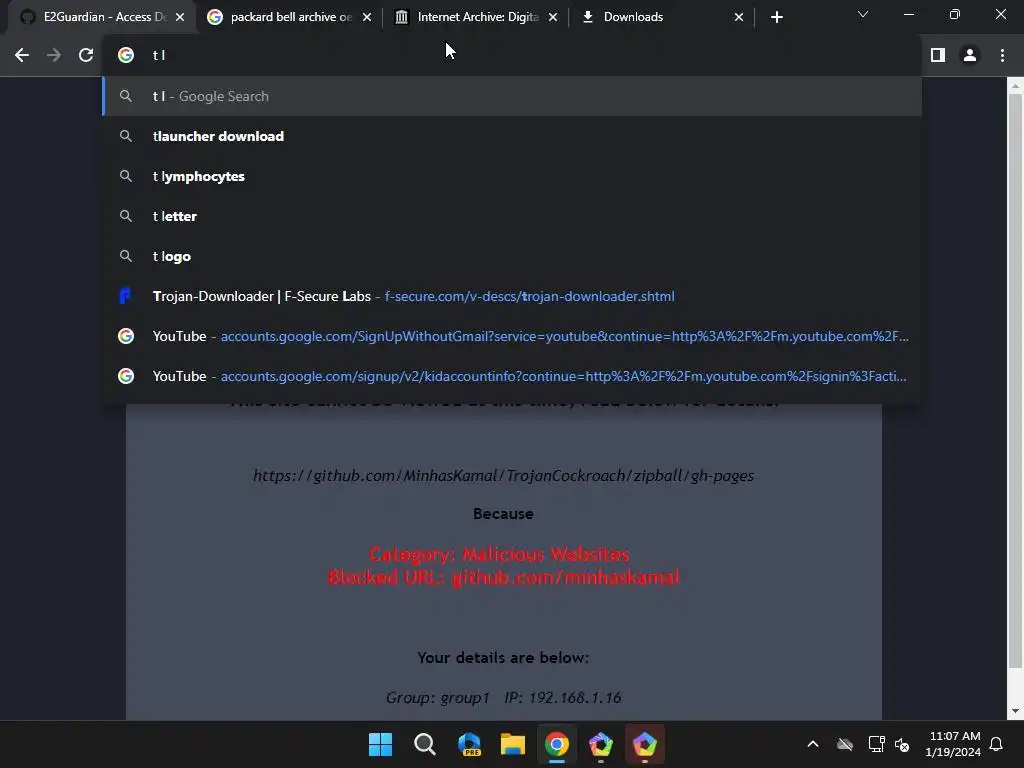Close the packard bell archive tab
1024x768 pixels.
click(367, 18)
